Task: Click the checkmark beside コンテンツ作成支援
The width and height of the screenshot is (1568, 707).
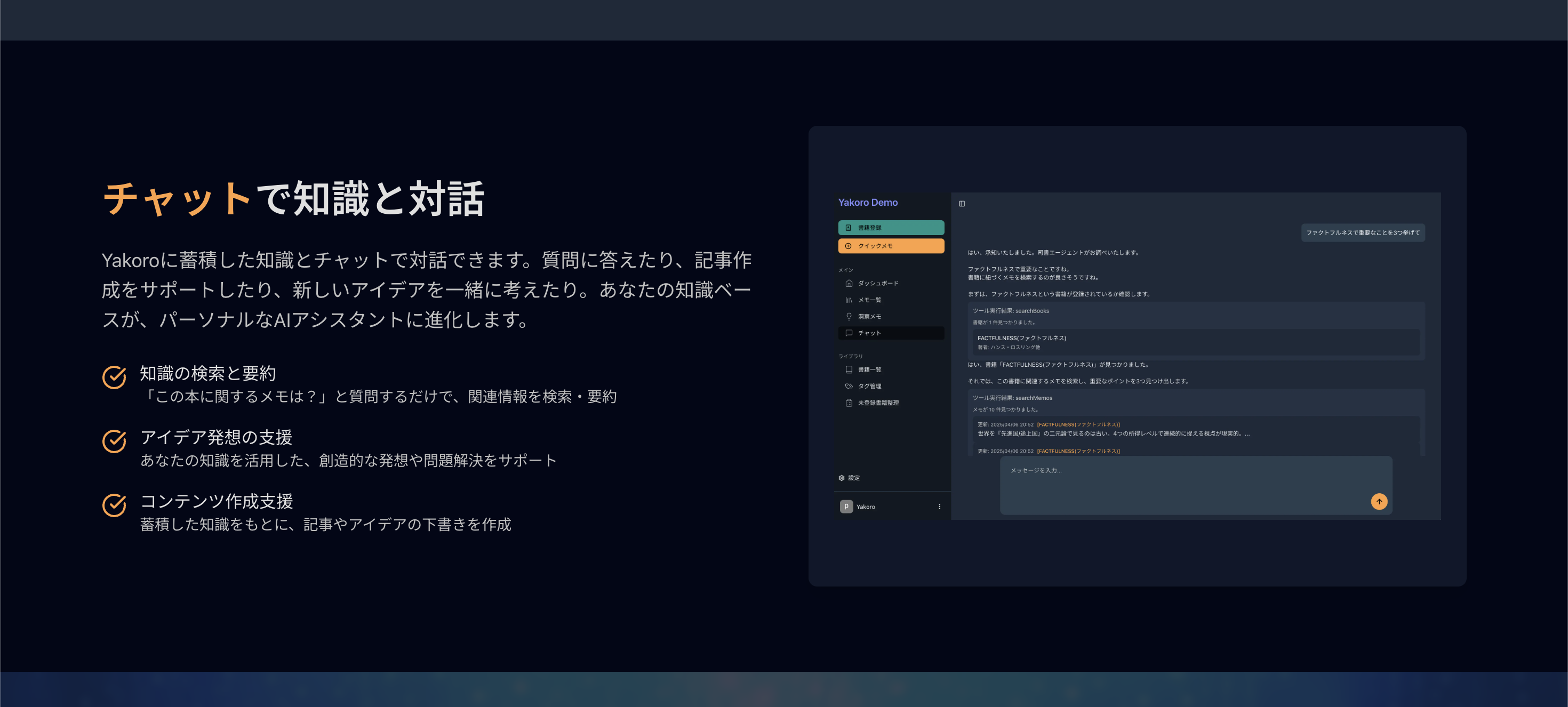Action: pyautogui.click(x=115, y=505)
